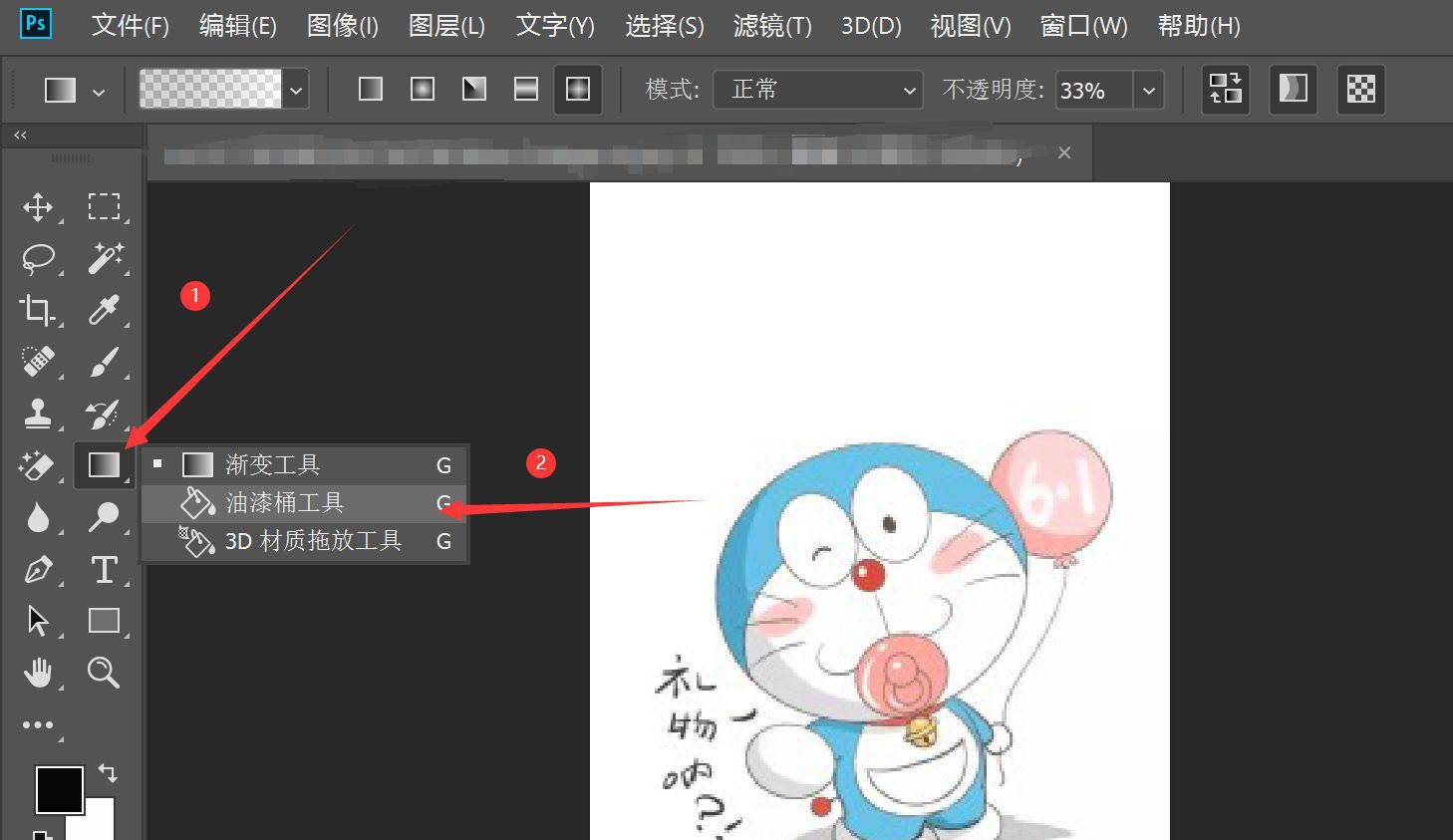Image resolution: width=1453 pixels, height=840 pixels.
Task: Open the 图层(L) menu
Action: (x=447, y=25)
